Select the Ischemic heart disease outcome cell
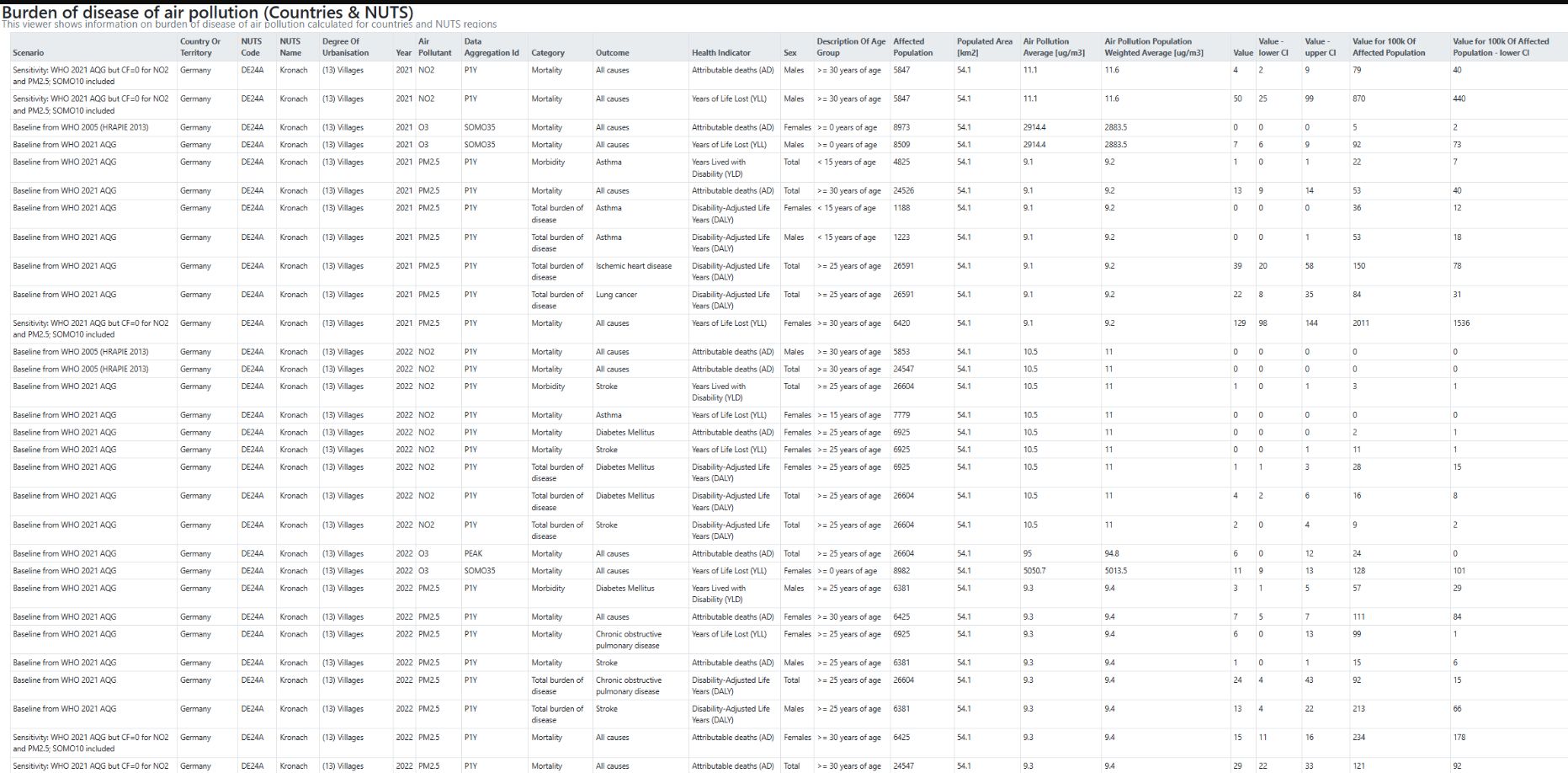The image size is (1568, 773). point(634,266)
